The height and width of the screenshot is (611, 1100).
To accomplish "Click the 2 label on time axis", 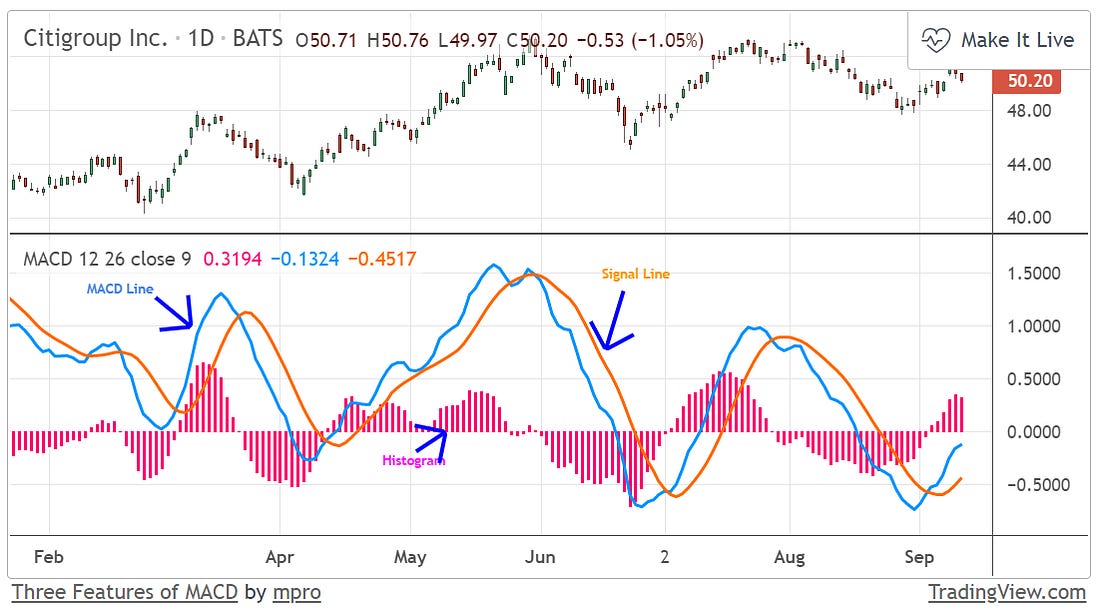I will pos(664,557).
